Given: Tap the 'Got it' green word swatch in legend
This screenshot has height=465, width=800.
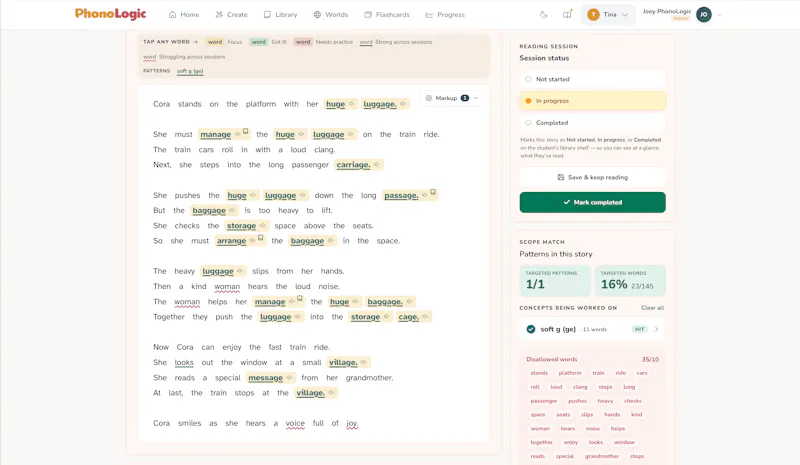Looking at the screenshot, I should click(259, 42).
